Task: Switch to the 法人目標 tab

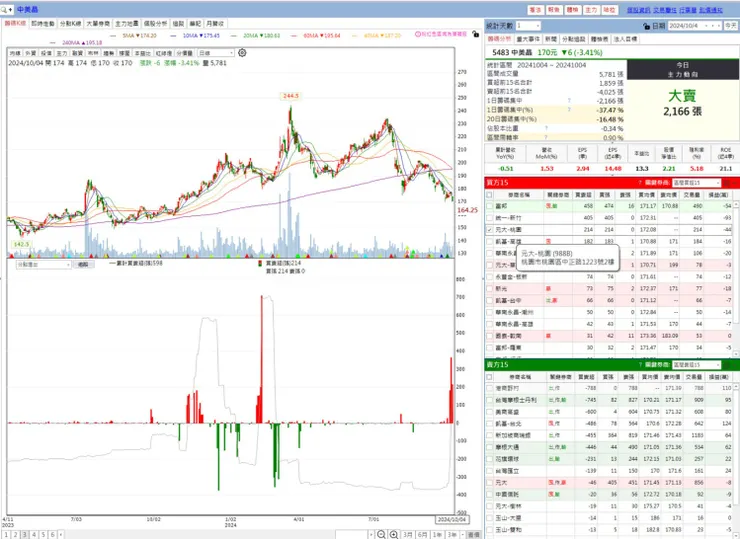Action: tap(625, 39)
